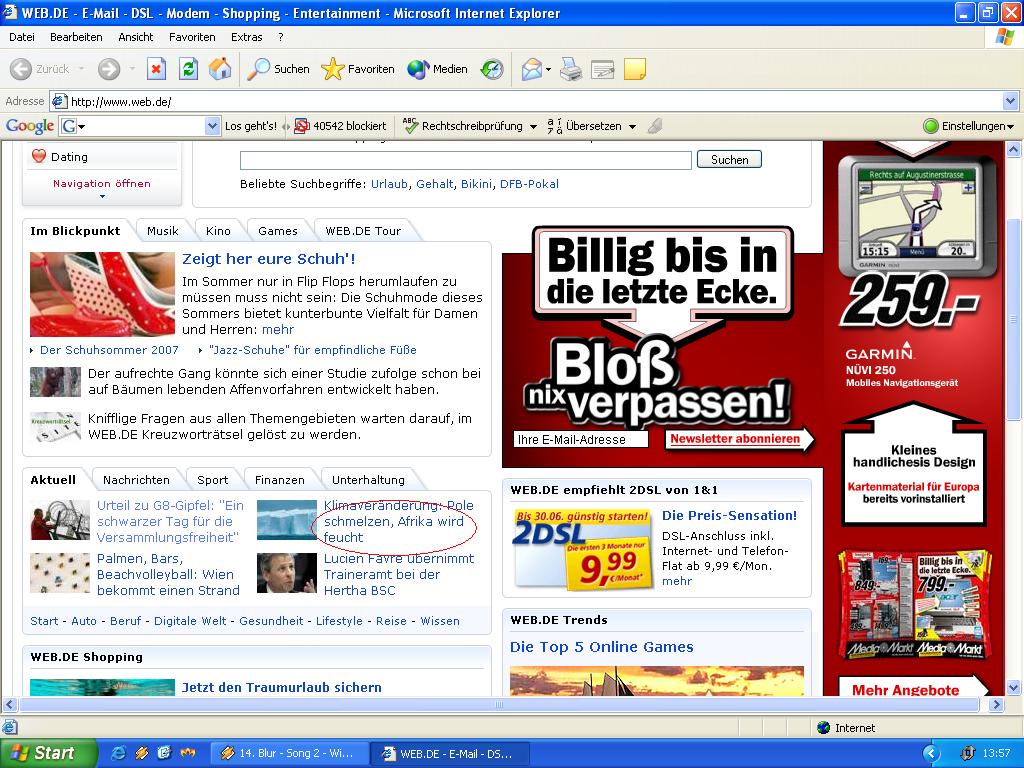Expand Rechtschreibprüfung options dropdown arrow
The width and height of the screenshot is (1024, 768).
[x=533, y=127]
